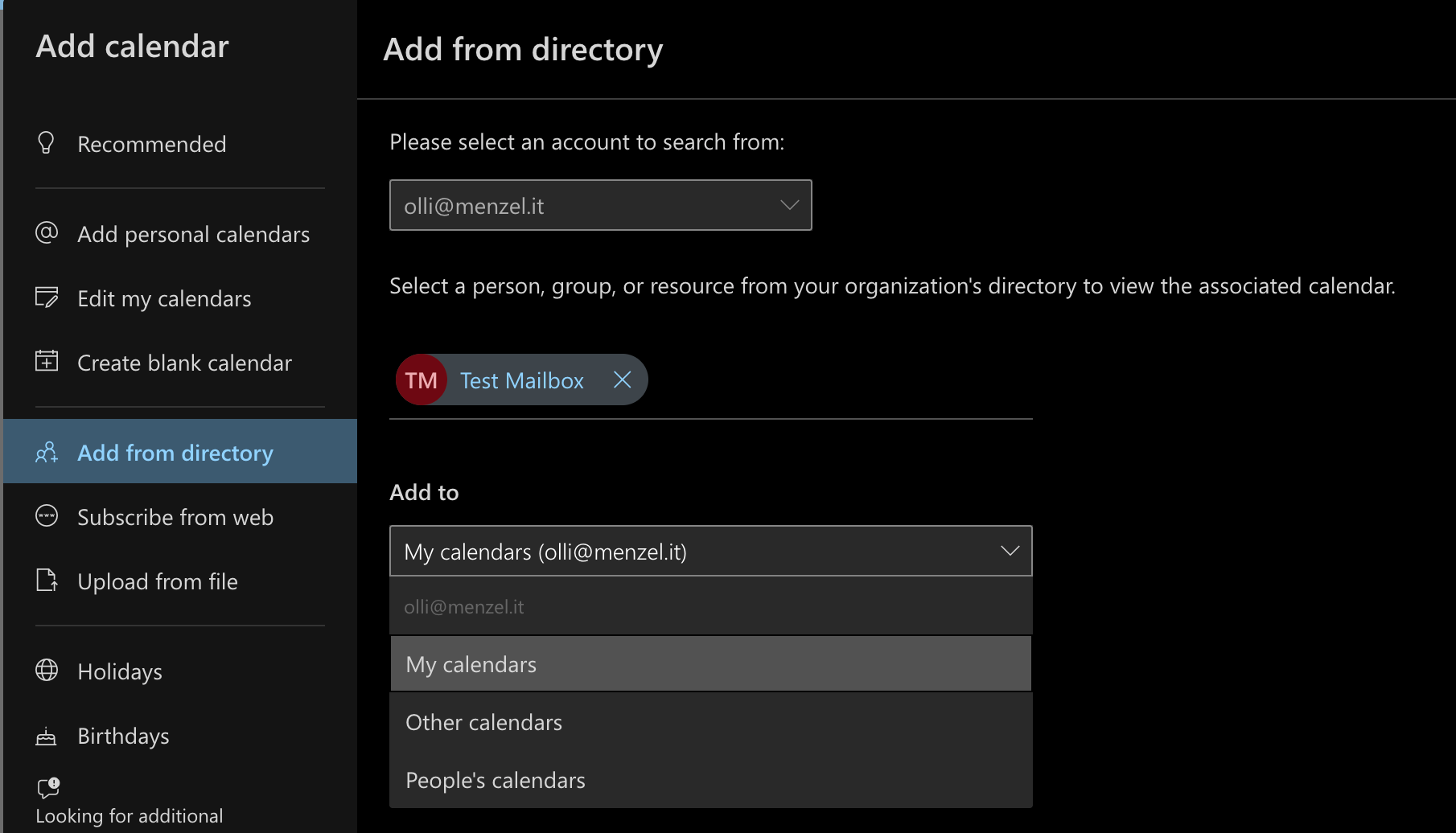Click the Edit my calendars pencil icon

coord(47,297)
